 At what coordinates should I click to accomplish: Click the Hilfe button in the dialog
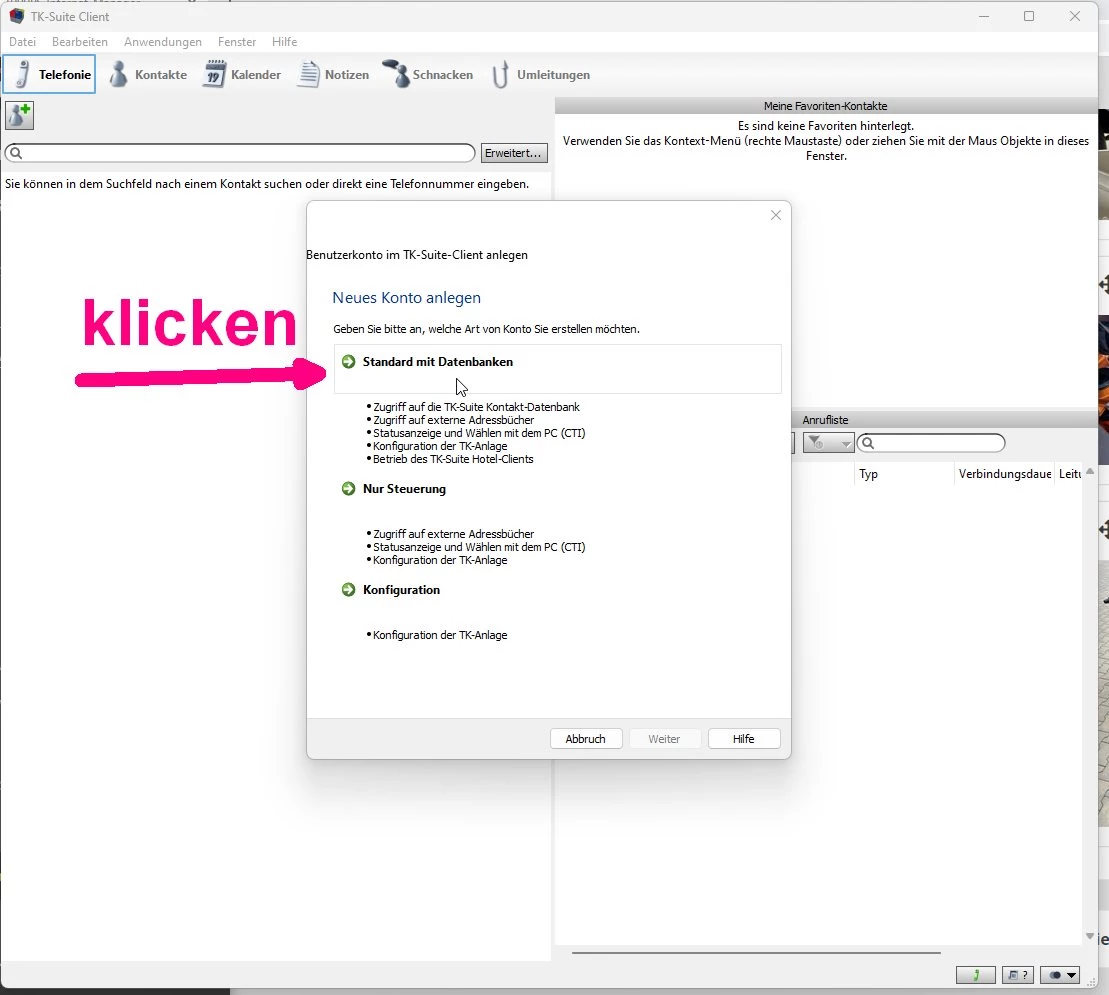tap(743, 739)
